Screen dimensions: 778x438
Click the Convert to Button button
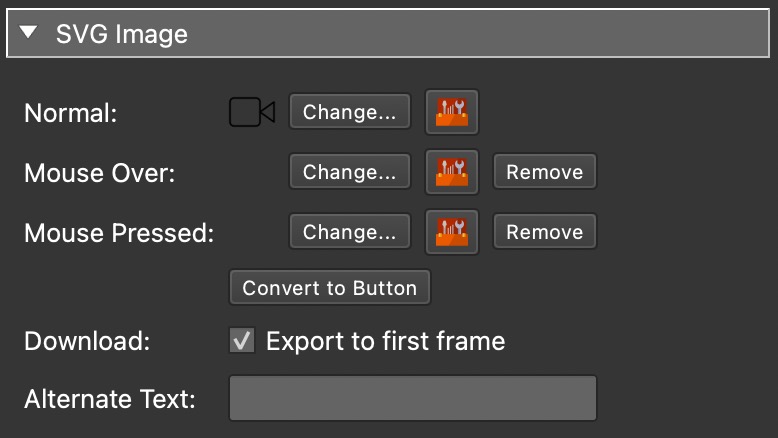pos(330,288)
